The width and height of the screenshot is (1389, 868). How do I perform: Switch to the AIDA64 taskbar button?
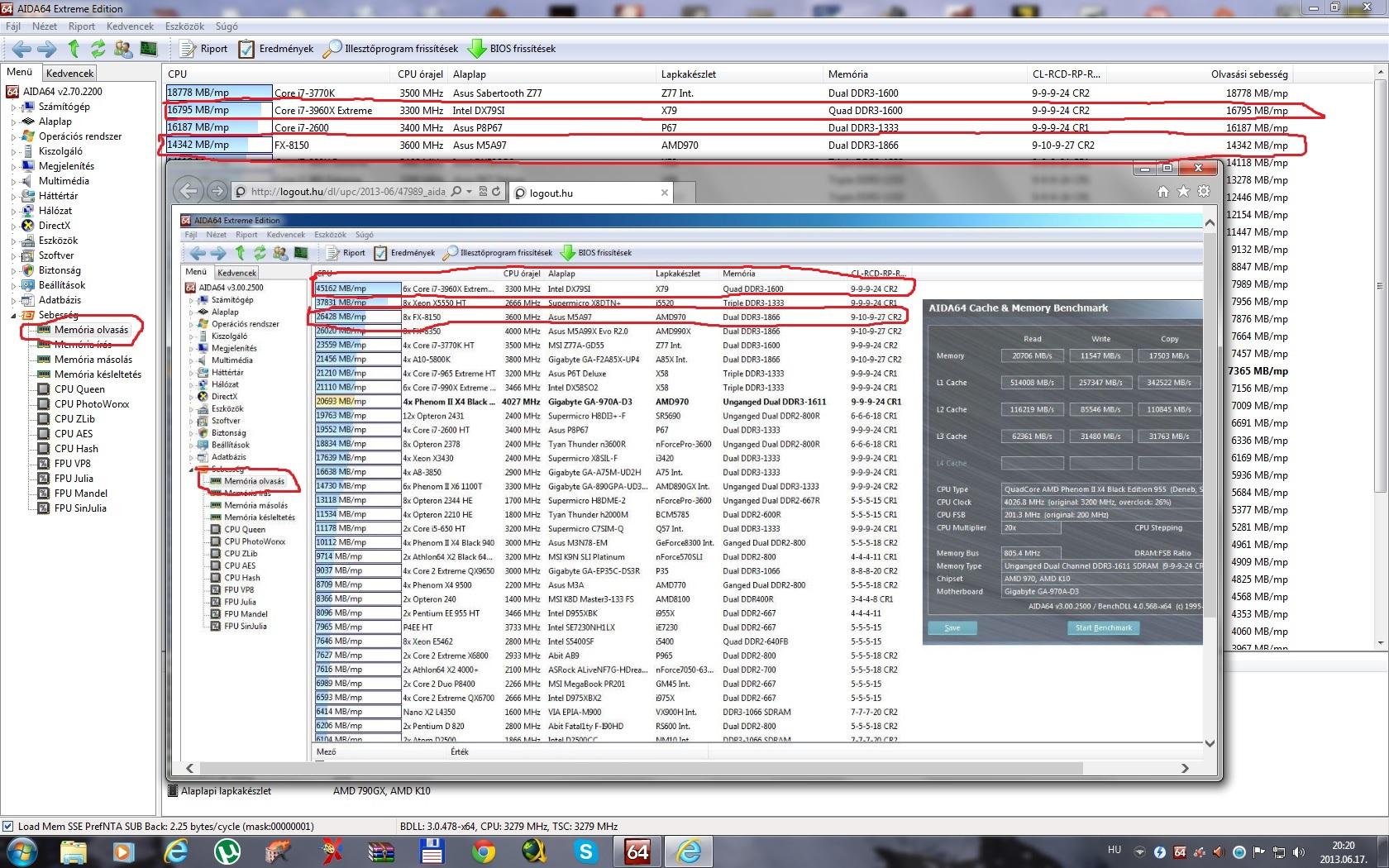click(x=637, y=851)
